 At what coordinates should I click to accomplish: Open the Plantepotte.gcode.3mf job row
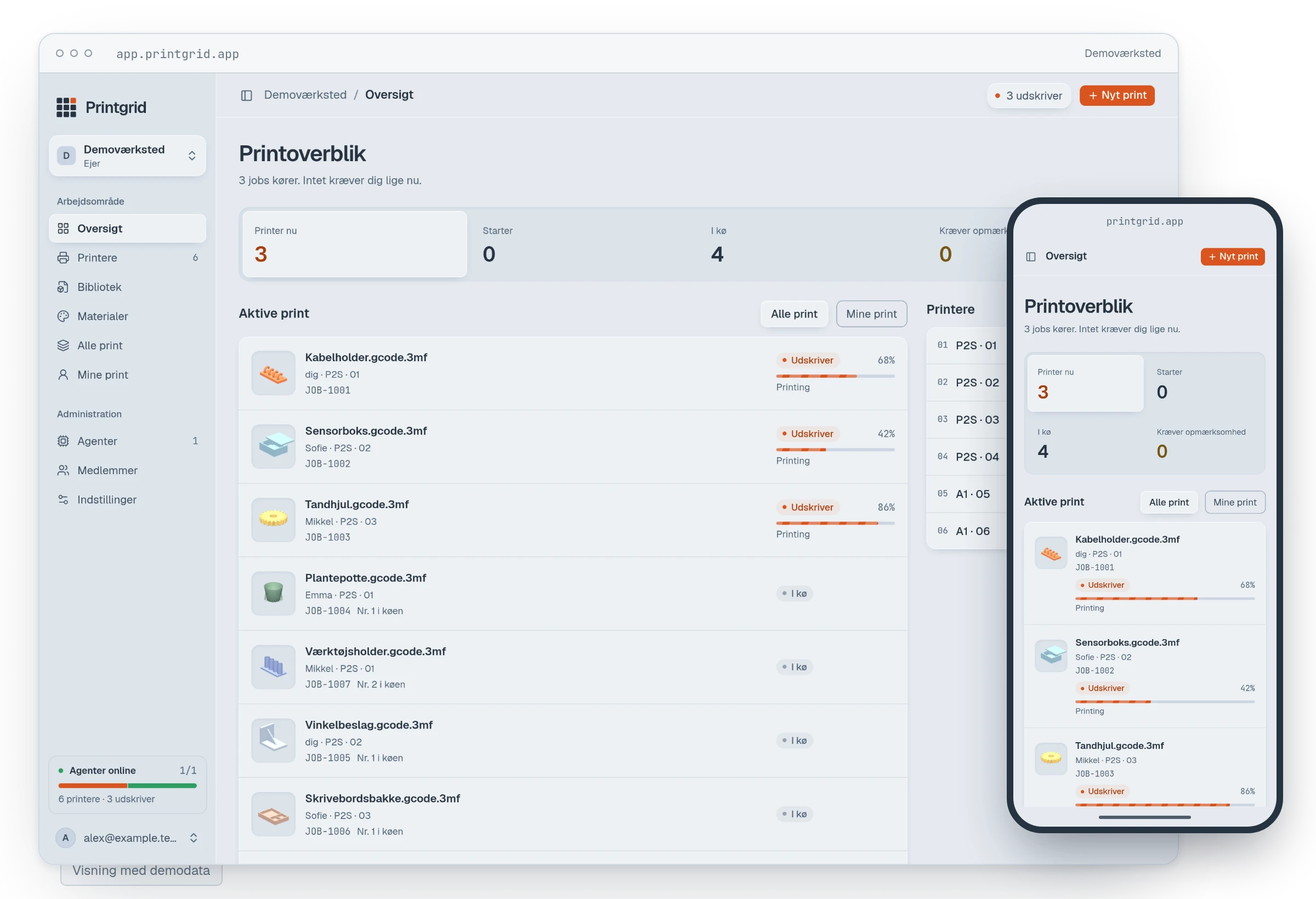(x=573, y=594)
